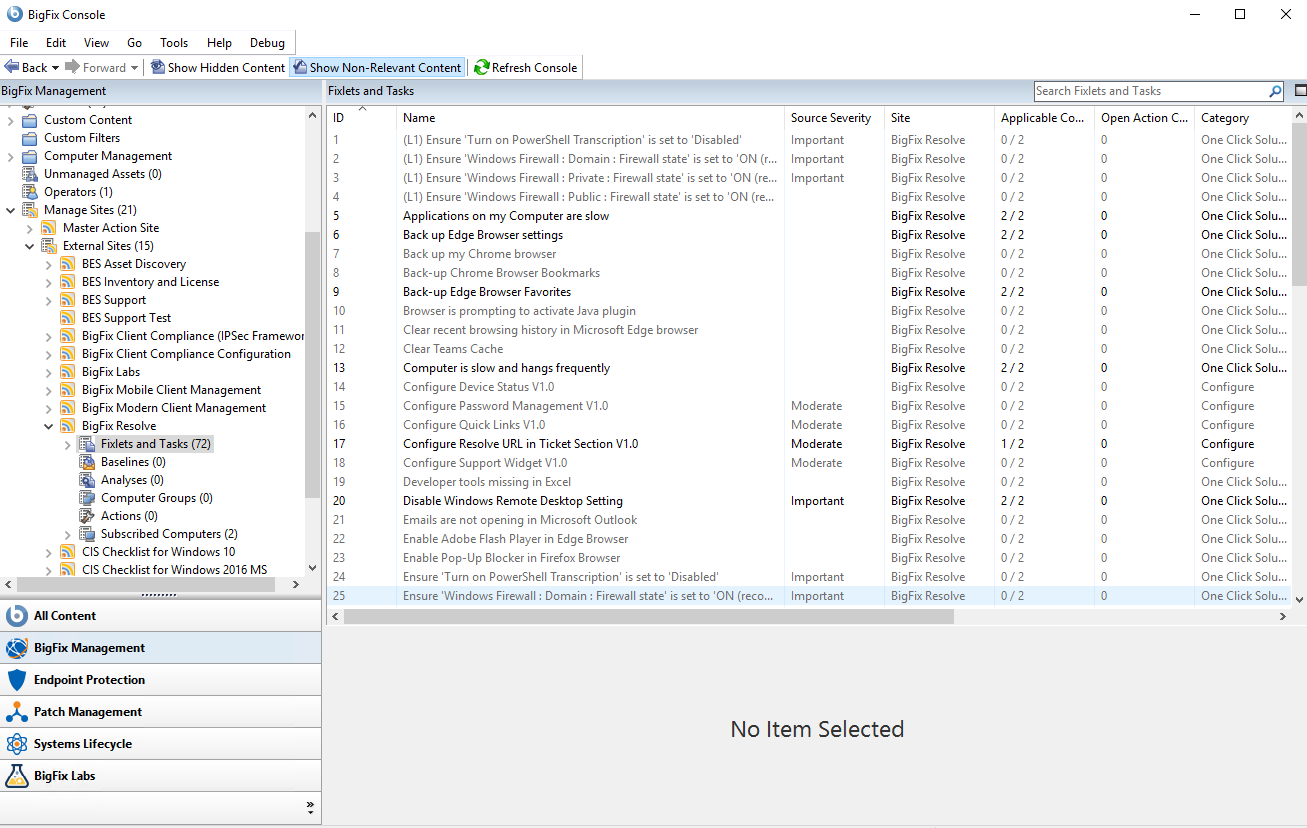
Task: Open the Edit menu
Action: click(56, 43)
